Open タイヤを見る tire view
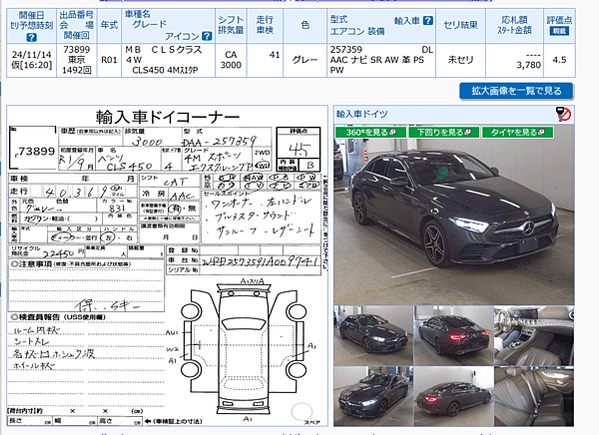Viewport: 599px width, 435px height. pyautogui.click(x=517, y=133)
